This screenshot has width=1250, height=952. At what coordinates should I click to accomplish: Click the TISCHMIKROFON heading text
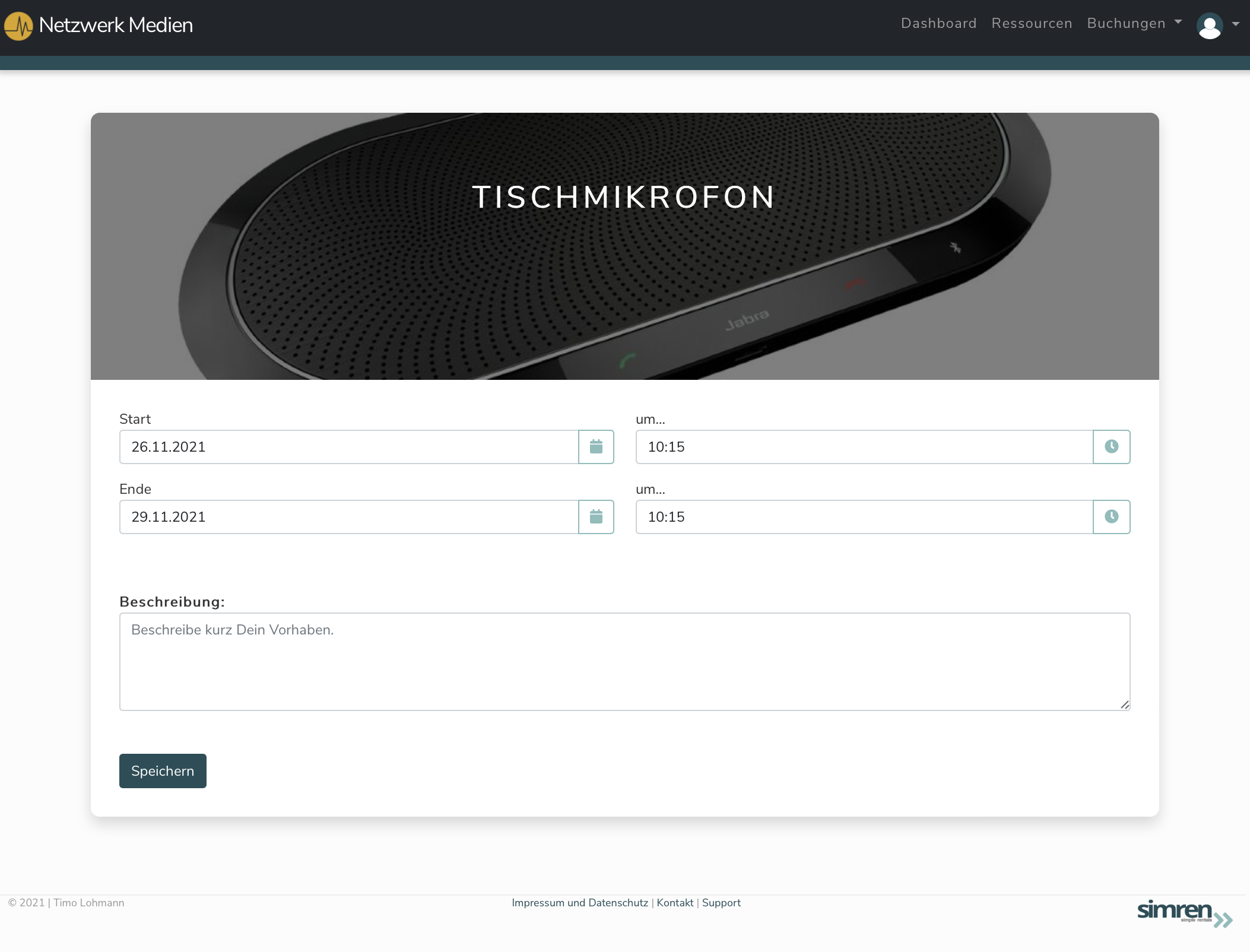(x=624, y=197)
